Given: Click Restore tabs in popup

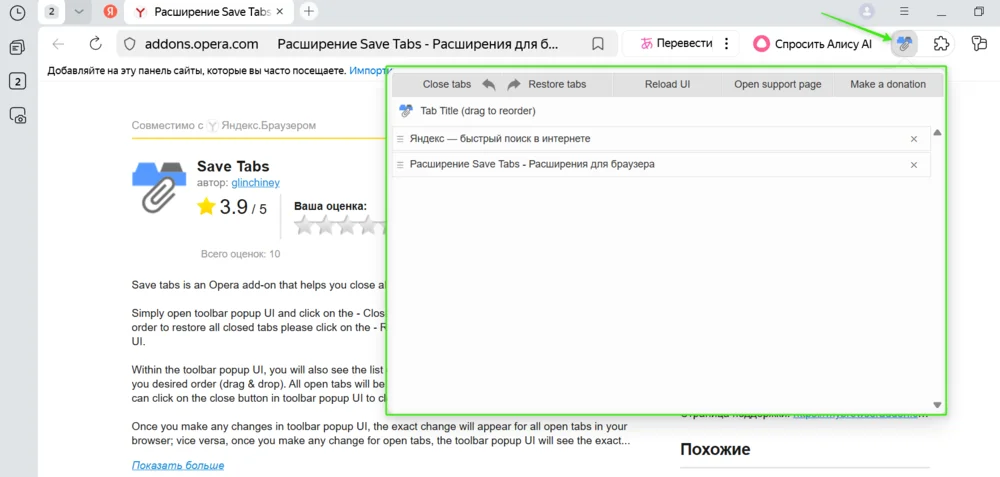Looking at the screenshot, I should [x=557, y=84].
